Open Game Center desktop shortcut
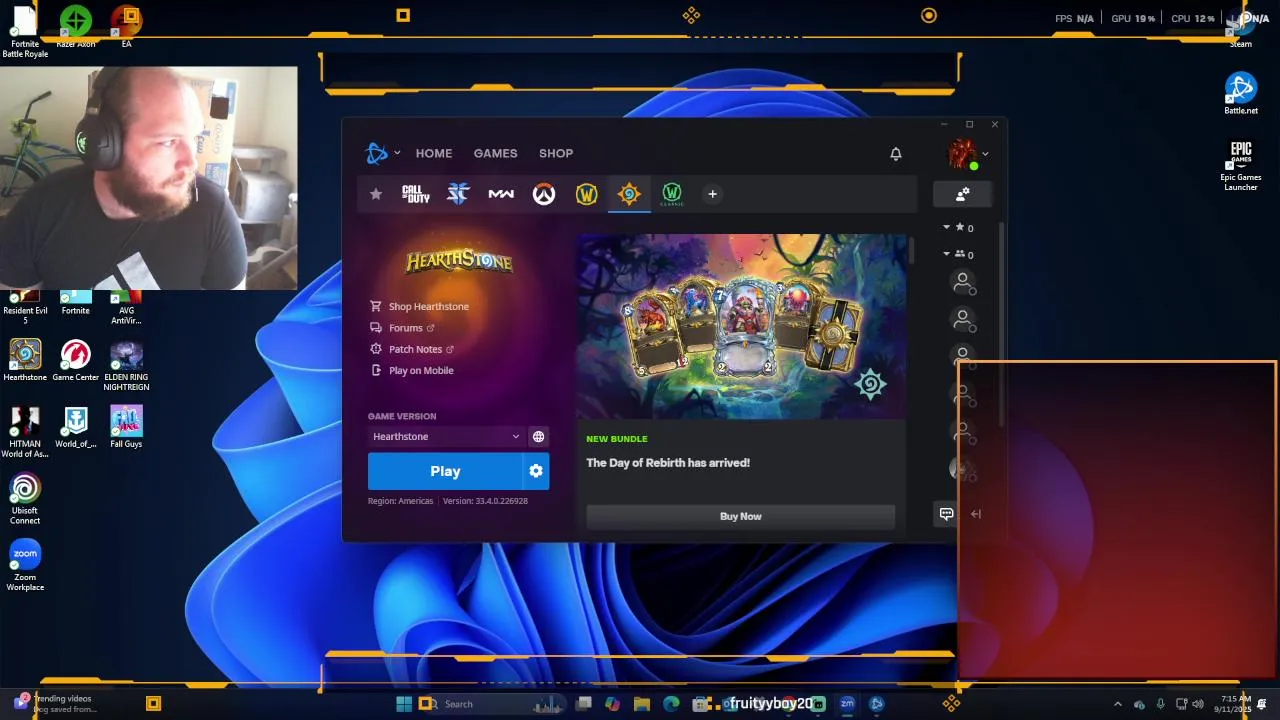The height and width of the screenshot is (720, 1280). click(x=76, y=360)
